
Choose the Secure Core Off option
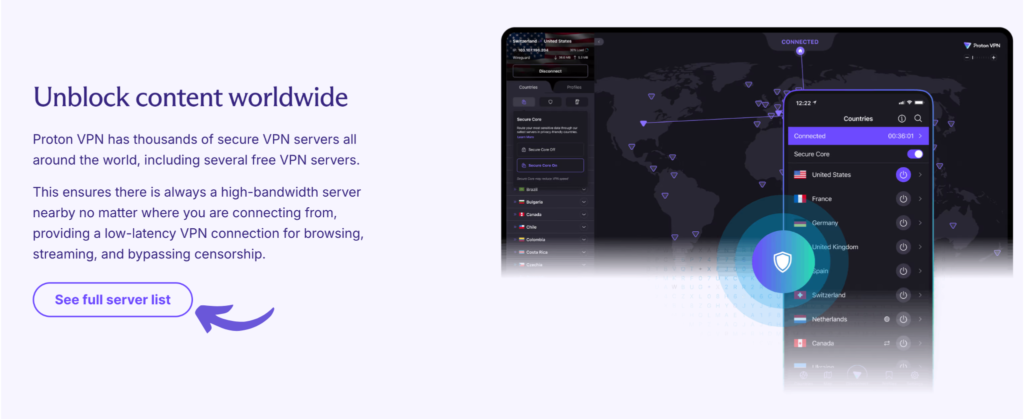click(x=550, y=149)
